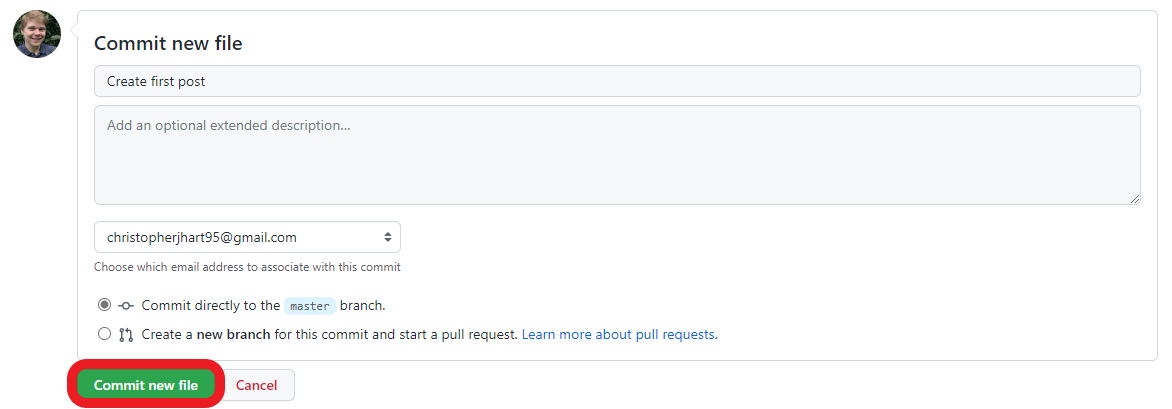Open 'Learn more about pull requests' link
Image resolution: width=1172 pixels, height=409 pixels.
click(x=619, y=334)
